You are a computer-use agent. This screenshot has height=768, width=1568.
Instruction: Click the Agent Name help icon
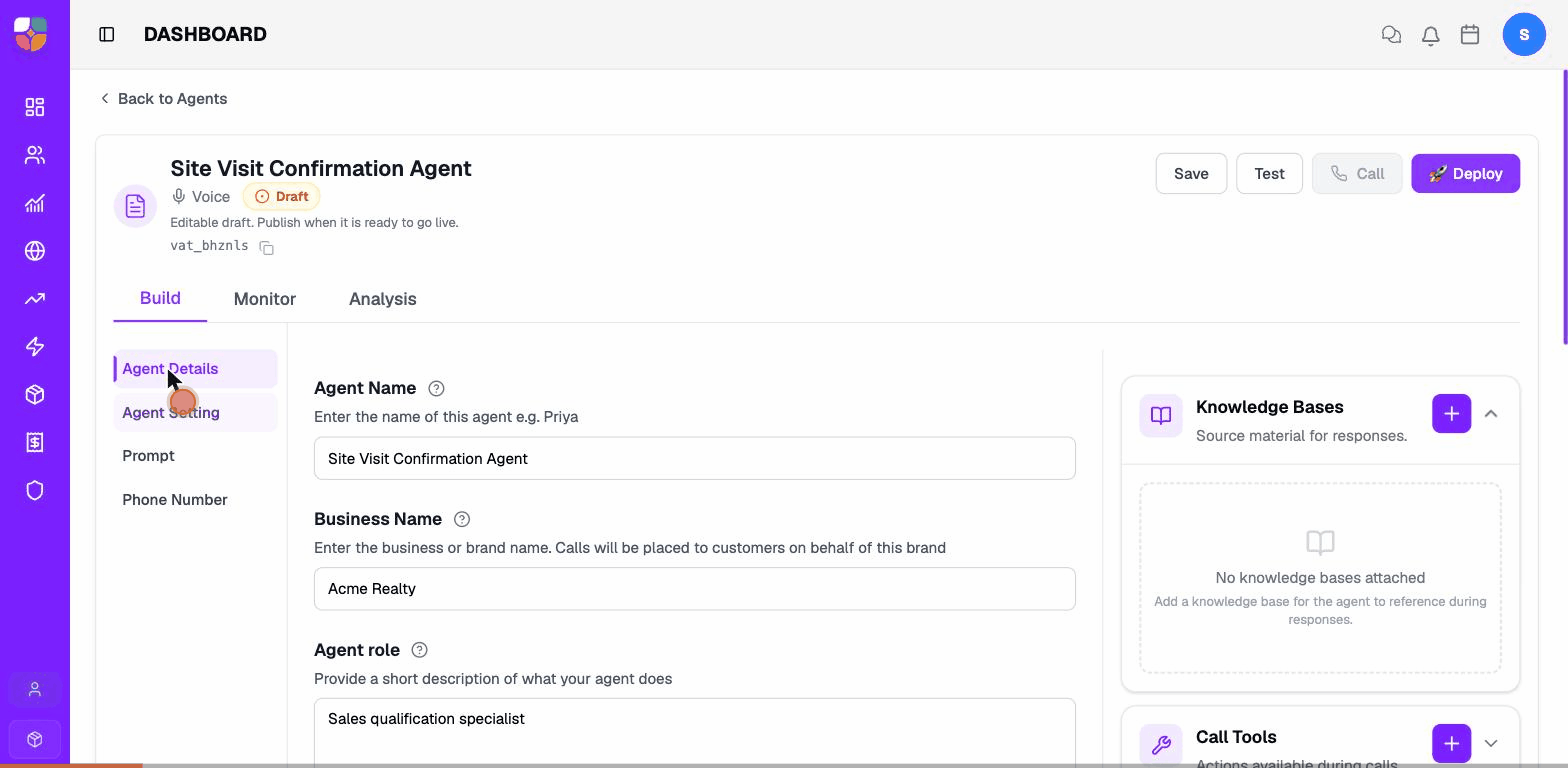point(436,388)
